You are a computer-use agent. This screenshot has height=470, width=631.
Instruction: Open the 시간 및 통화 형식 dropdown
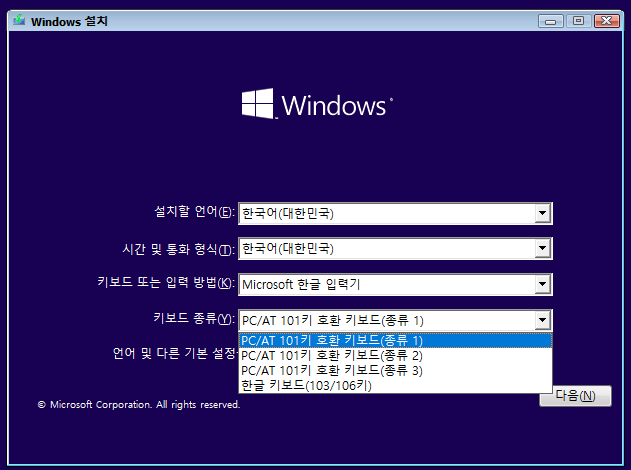click(x=395, y=249)
